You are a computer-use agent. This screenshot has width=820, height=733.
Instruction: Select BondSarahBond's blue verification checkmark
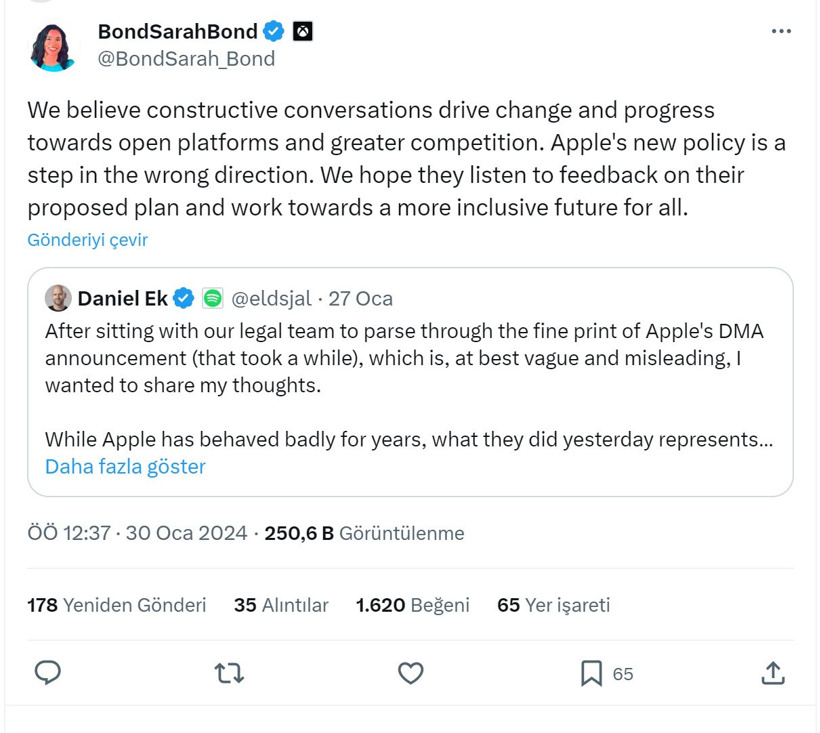tap(272, 30)
